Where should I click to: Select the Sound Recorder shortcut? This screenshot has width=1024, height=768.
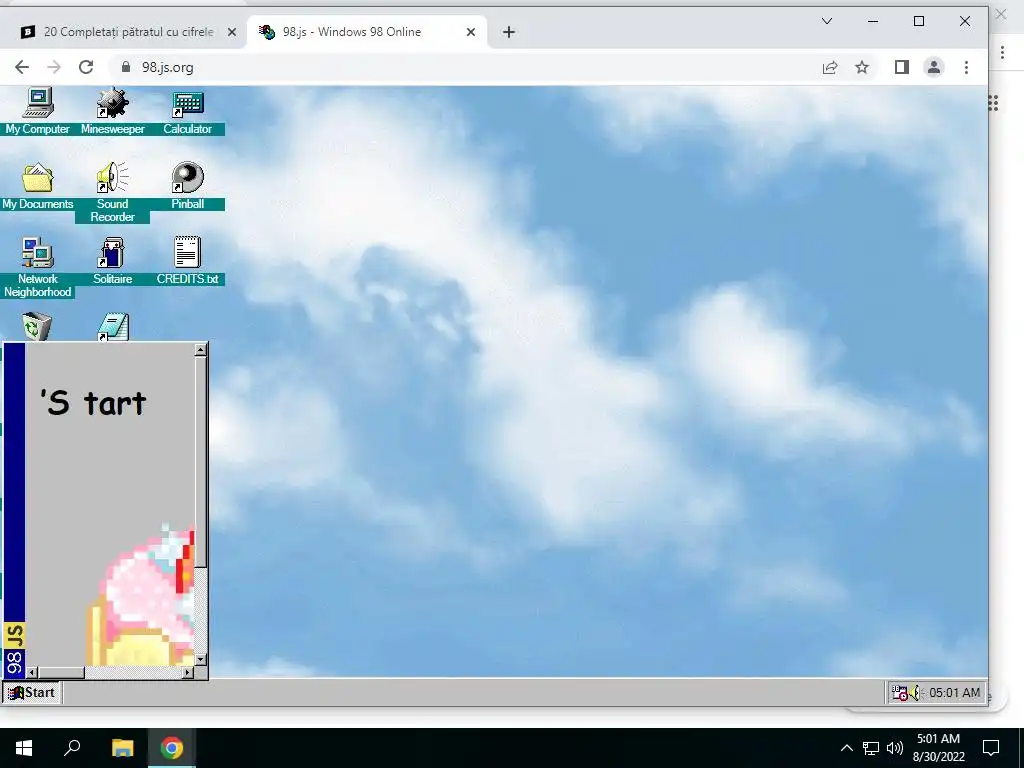(x=112, y=192)
